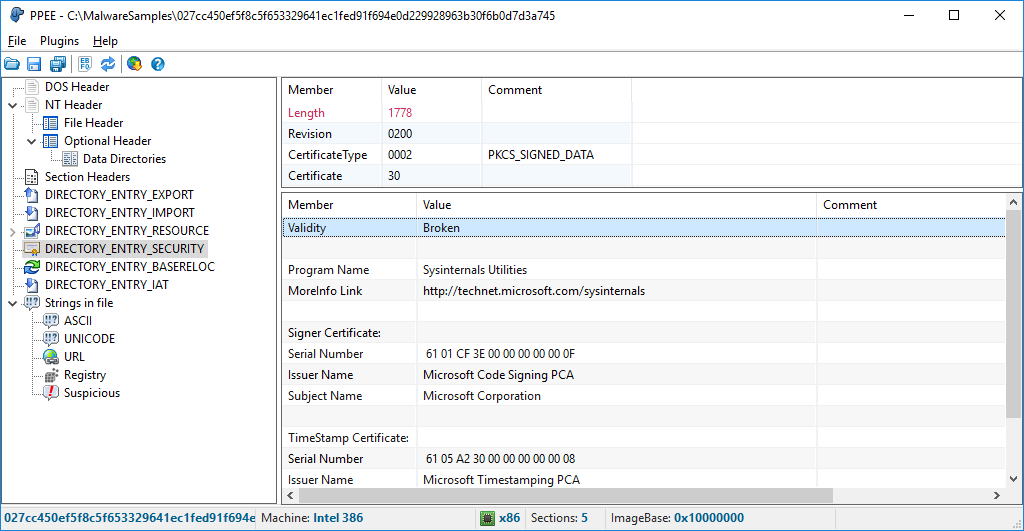Select the UNICODE strings item
1024x531 pixels.
pos(89,339)
